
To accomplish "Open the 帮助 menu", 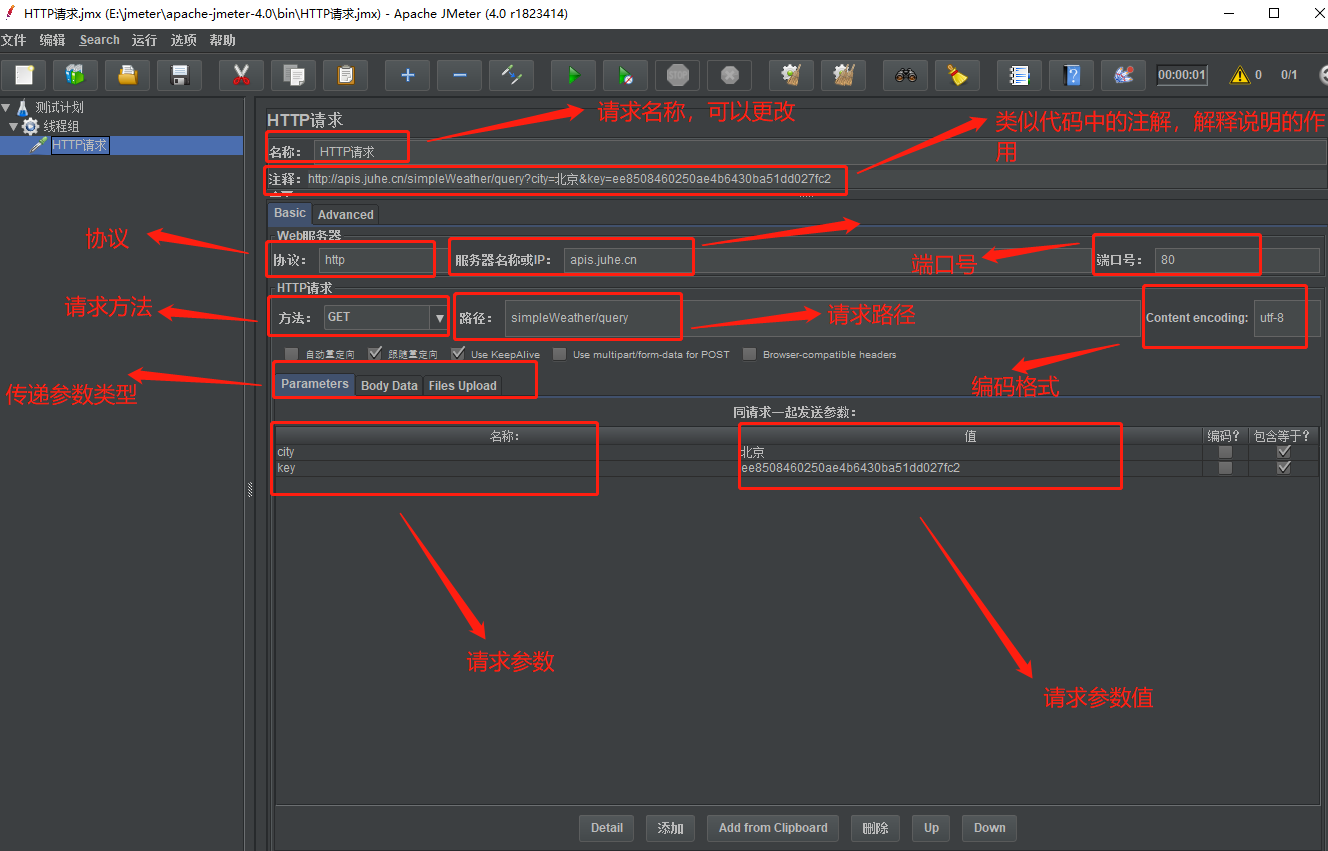I will (223, 40).
